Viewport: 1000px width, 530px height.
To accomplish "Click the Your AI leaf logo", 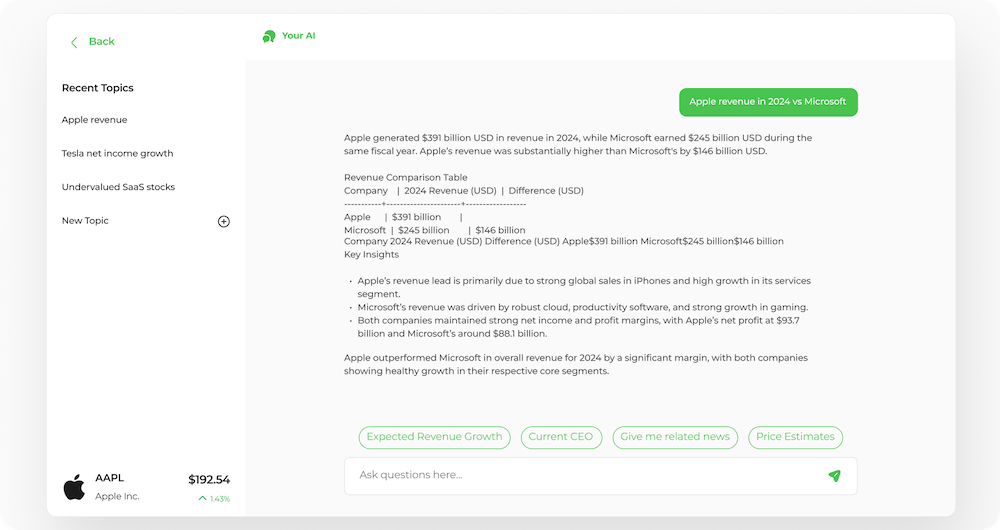I will [x=268, y=36].
